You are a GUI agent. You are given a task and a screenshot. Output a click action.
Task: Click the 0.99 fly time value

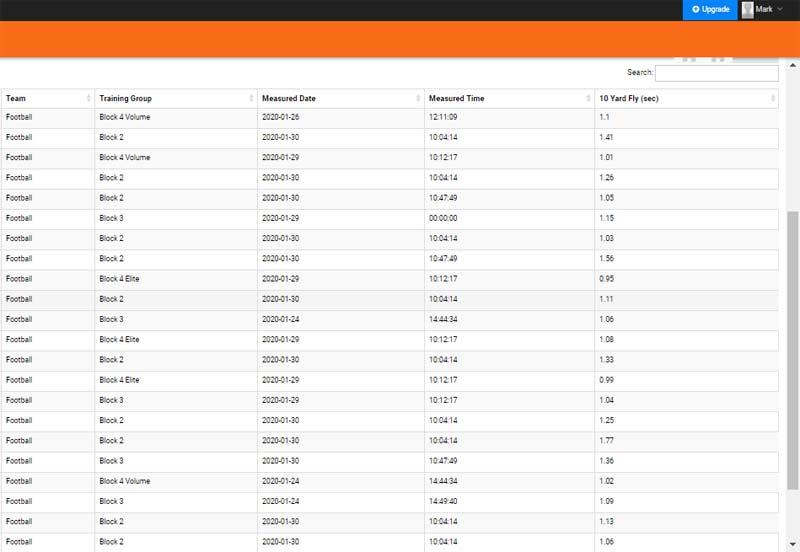coord(606,380)
